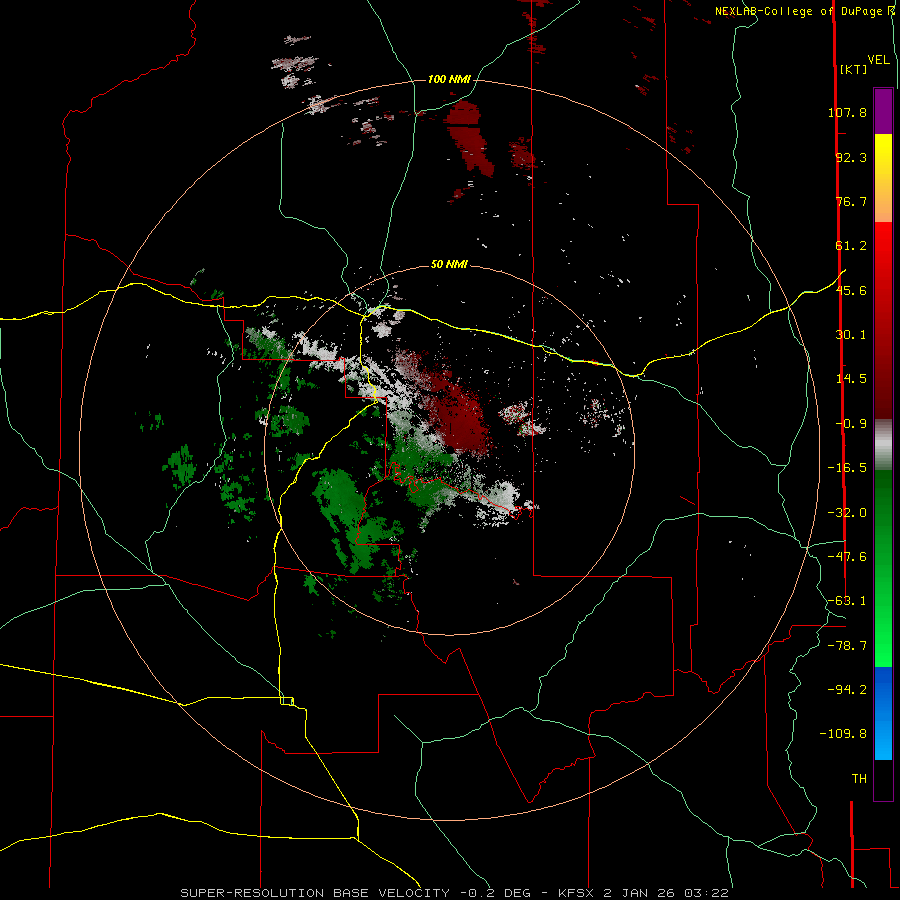Screen dimensions: 900x900
Task: Click the 92.3 legend value
Action: click(x=851, y=157)
